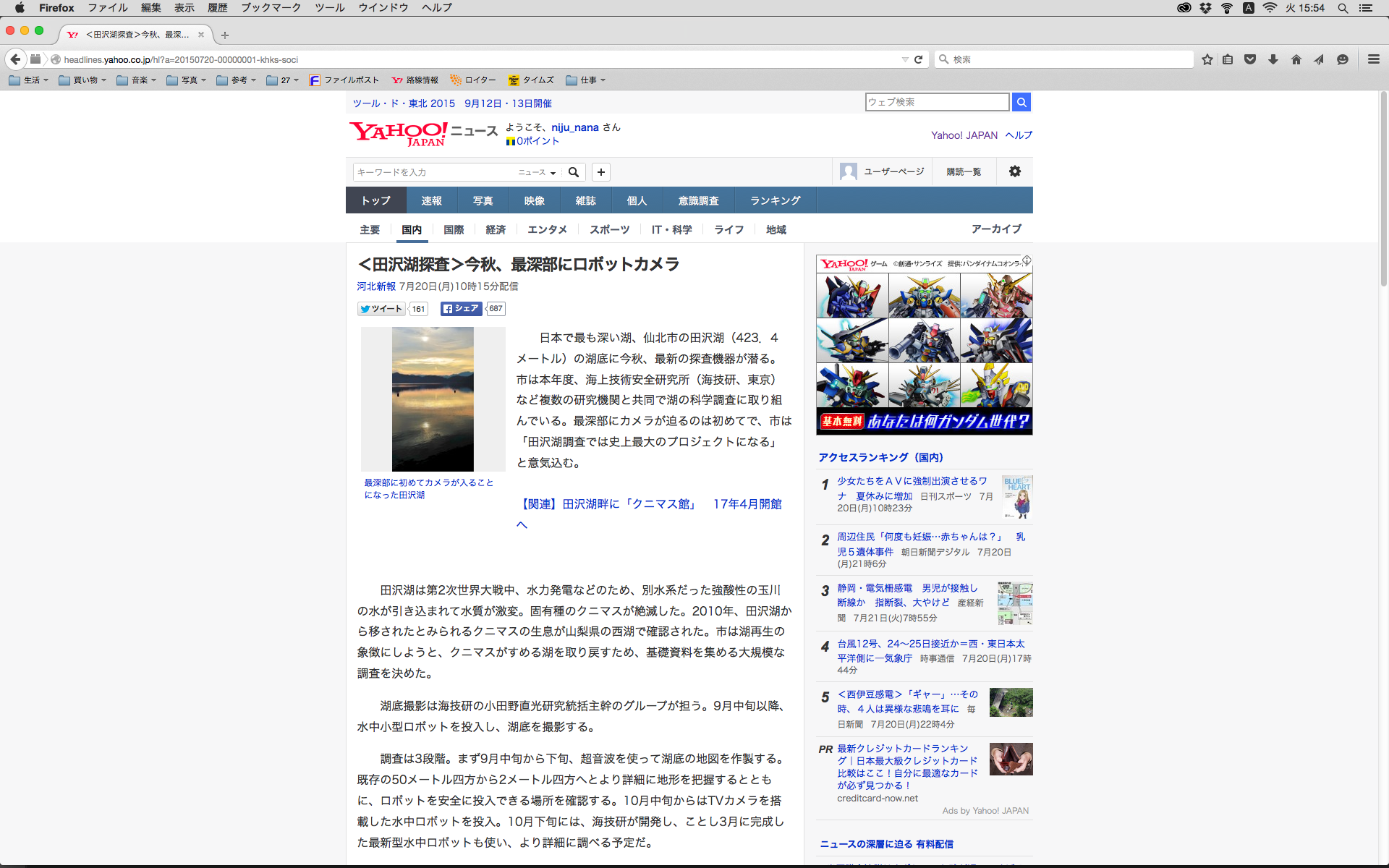
Task: Click the Facebook シェア button
Action: pos(462,309)
